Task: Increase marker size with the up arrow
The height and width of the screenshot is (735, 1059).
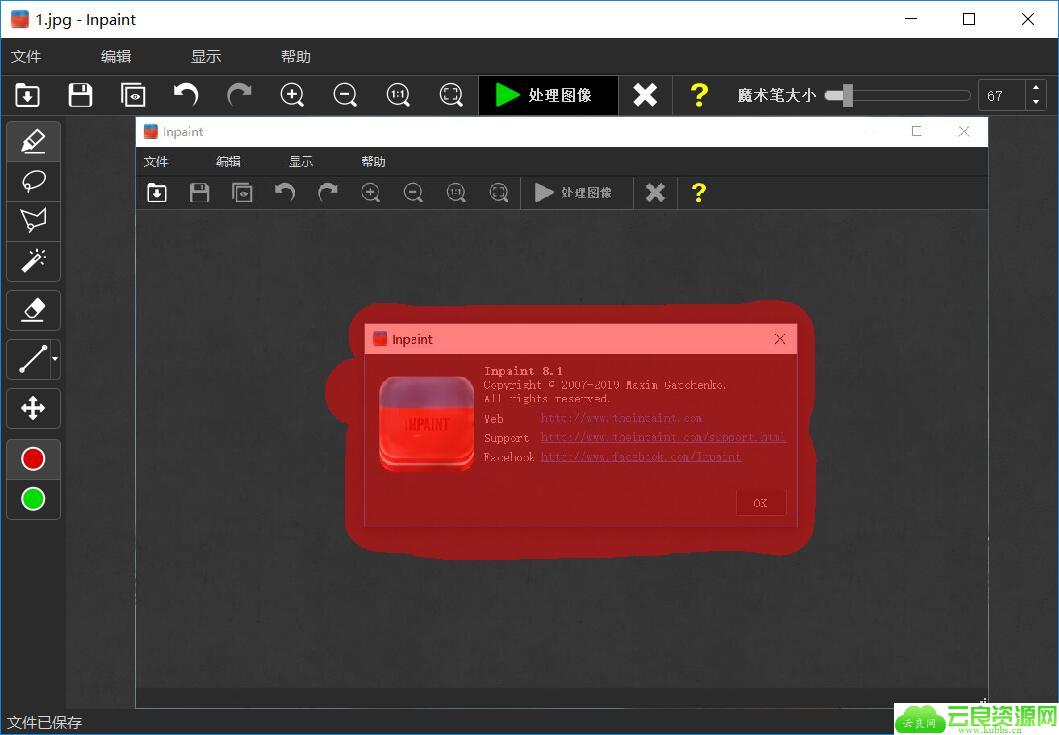Action: tap(1036, 88)
